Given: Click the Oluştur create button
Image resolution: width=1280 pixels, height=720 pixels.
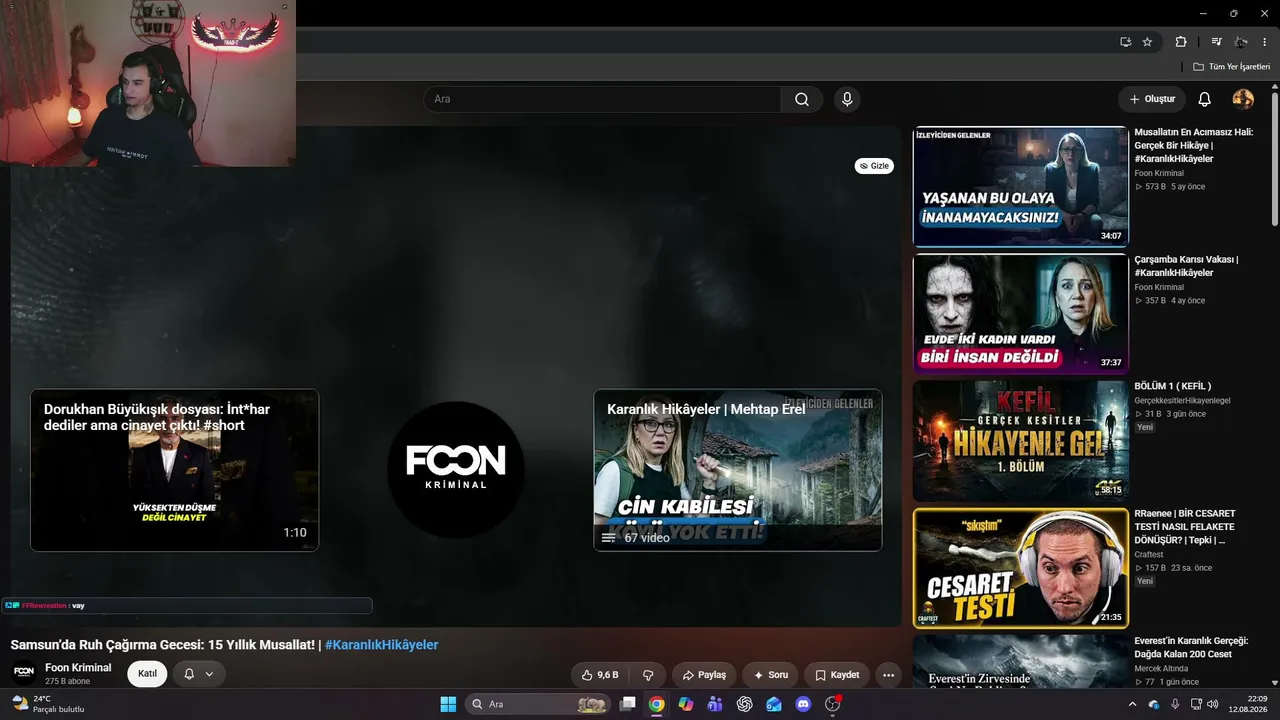Looking at the screenshot, I should 1152,99.
